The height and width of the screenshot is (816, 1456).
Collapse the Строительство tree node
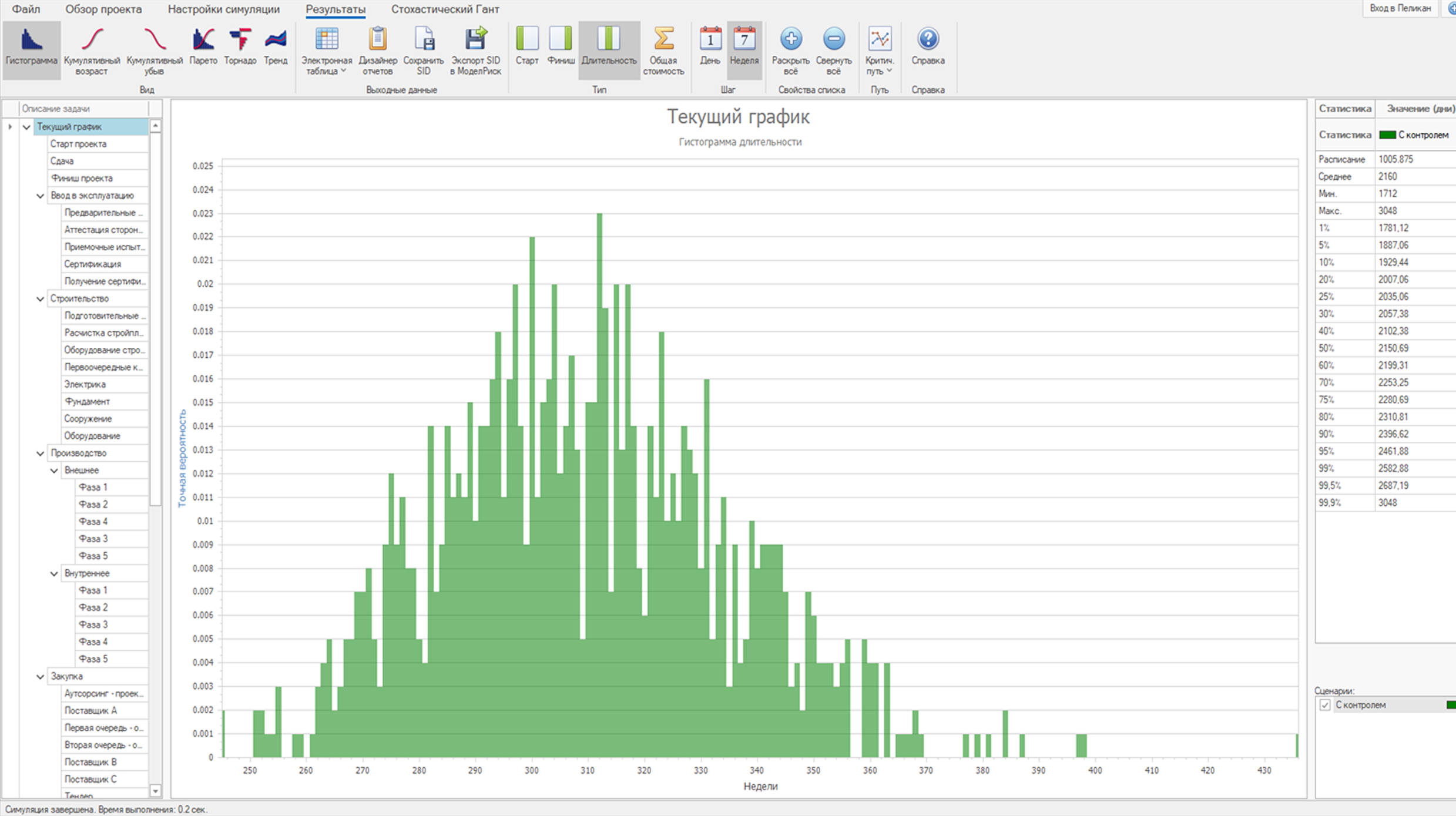coord(40,299)
